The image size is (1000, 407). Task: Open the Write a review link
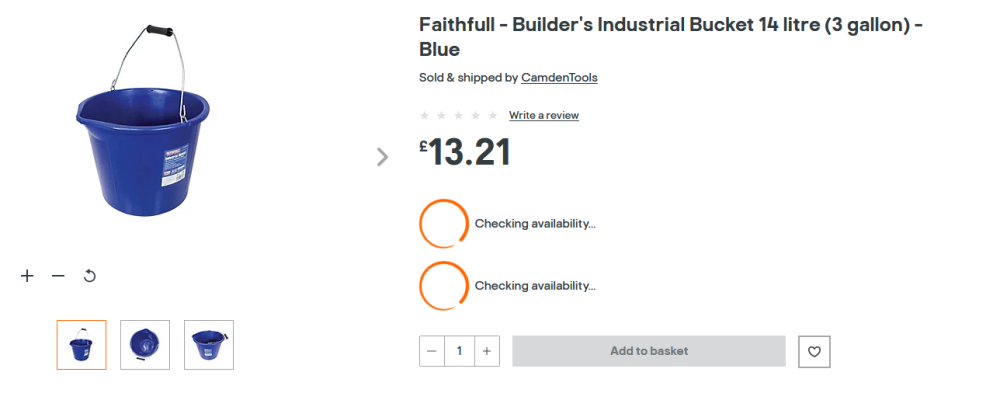(x=544, y=115)
